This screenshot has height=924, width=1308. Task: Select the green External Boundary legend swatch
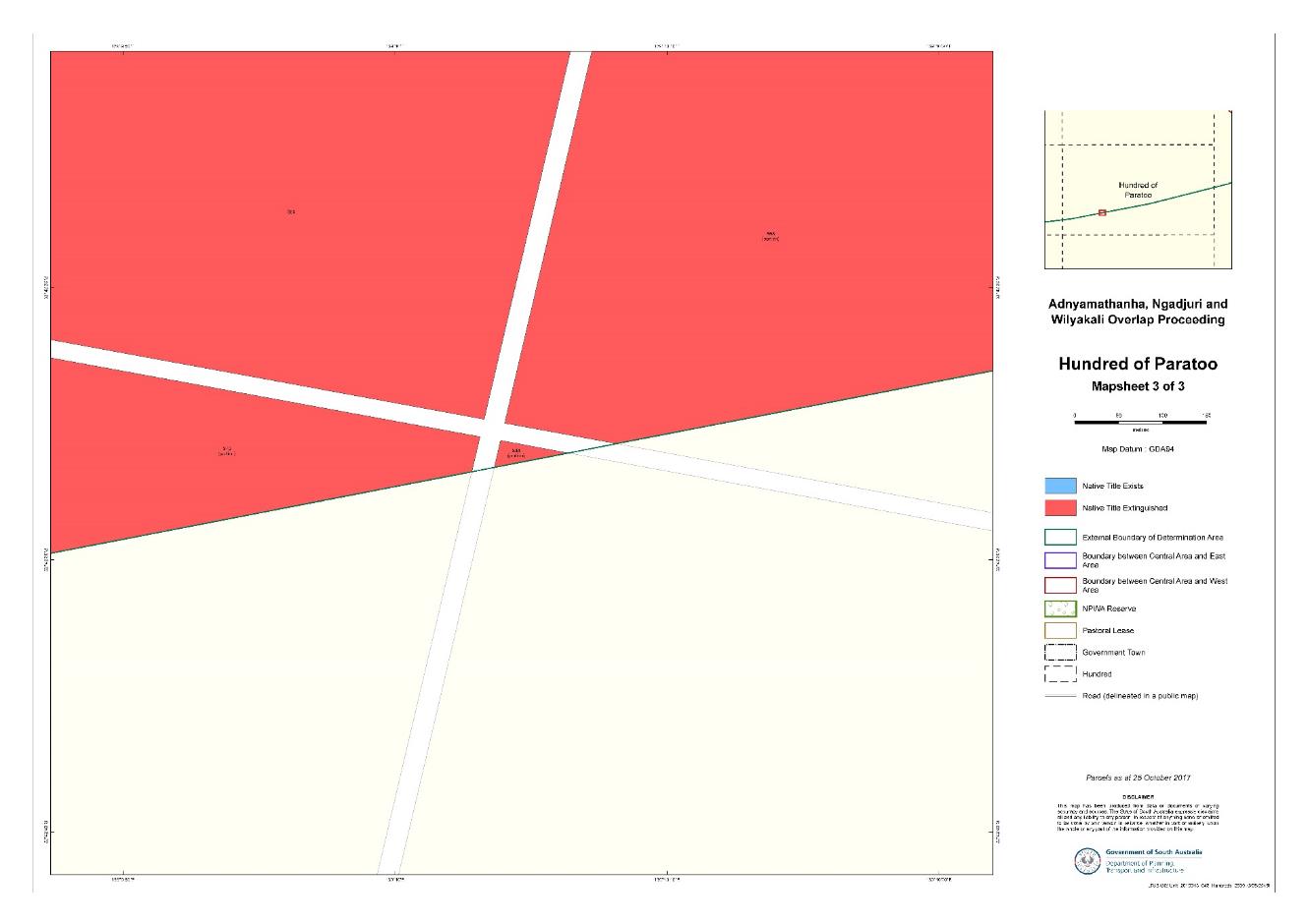(x=1060, y=538)
